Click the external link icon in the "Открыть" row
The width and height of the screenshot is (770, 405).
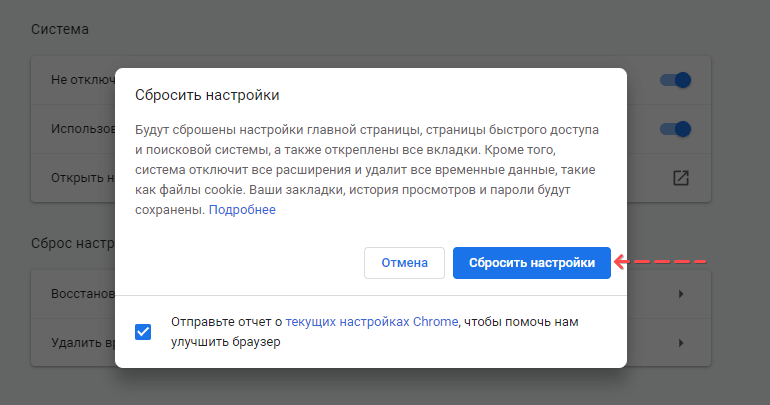pos(680,178)
